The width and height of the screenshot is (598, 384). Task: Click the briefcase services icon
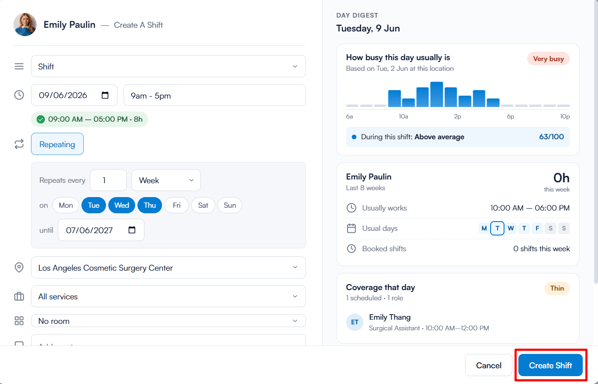[x=19, y=297]
